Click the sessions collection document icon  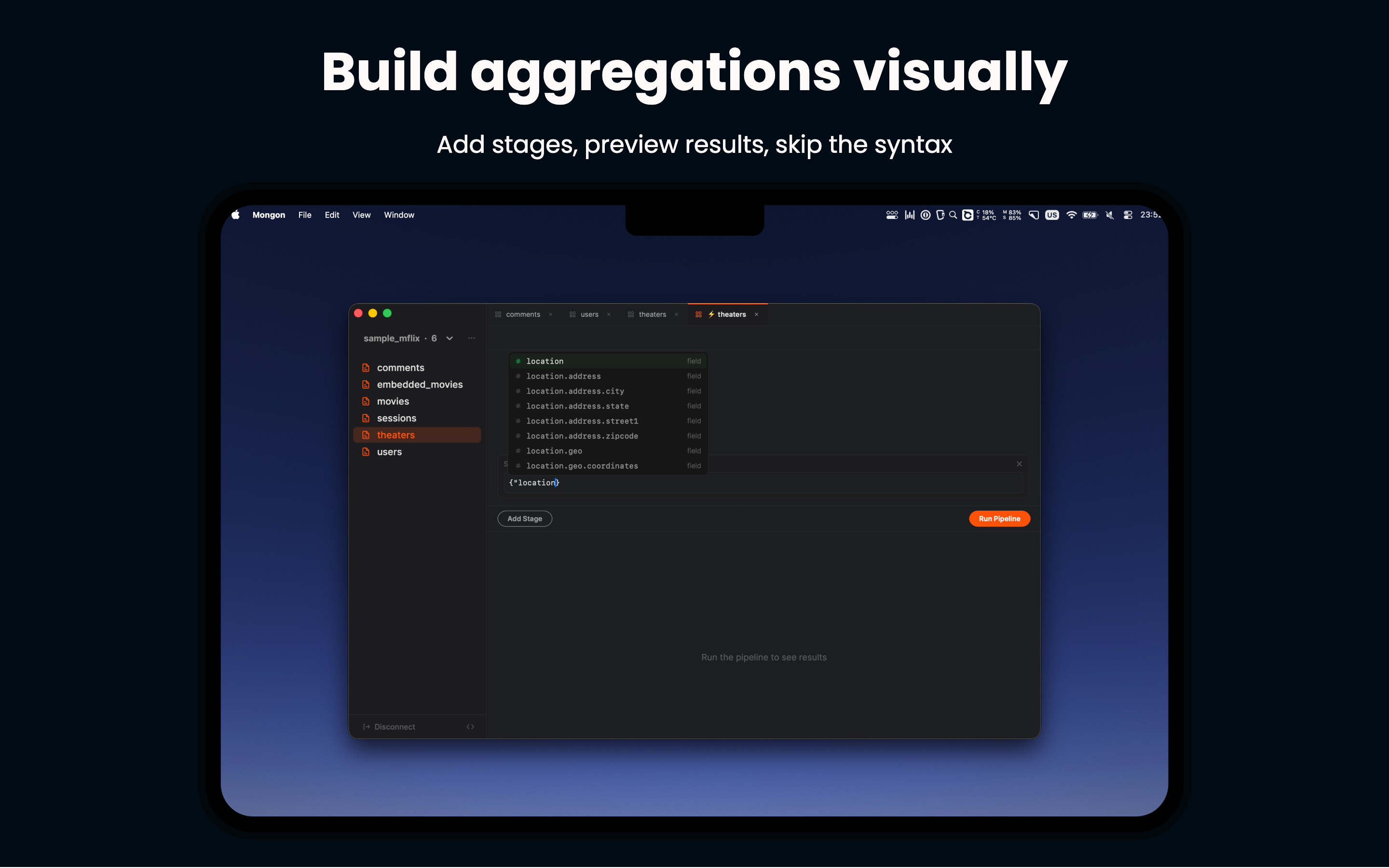pos(366,418)
